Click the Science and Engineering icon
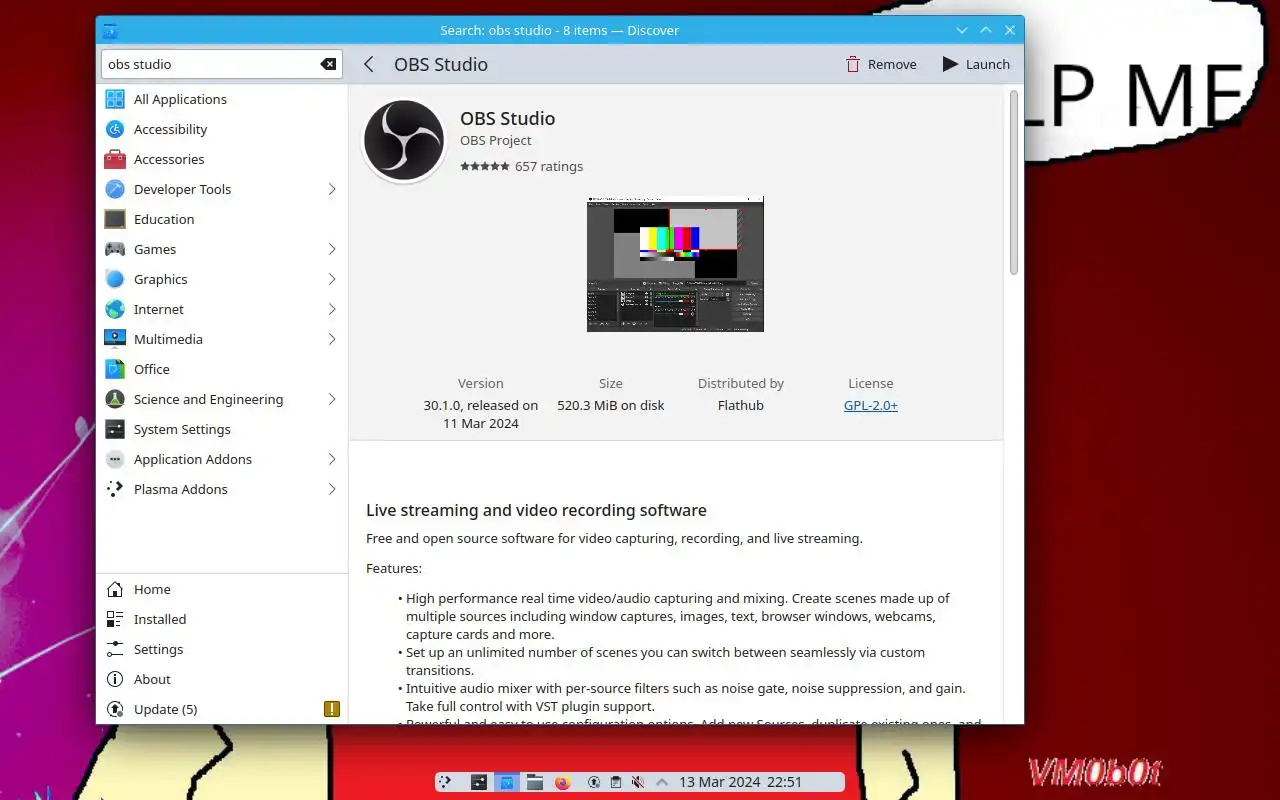1280x800 pixels. point(115,399)
